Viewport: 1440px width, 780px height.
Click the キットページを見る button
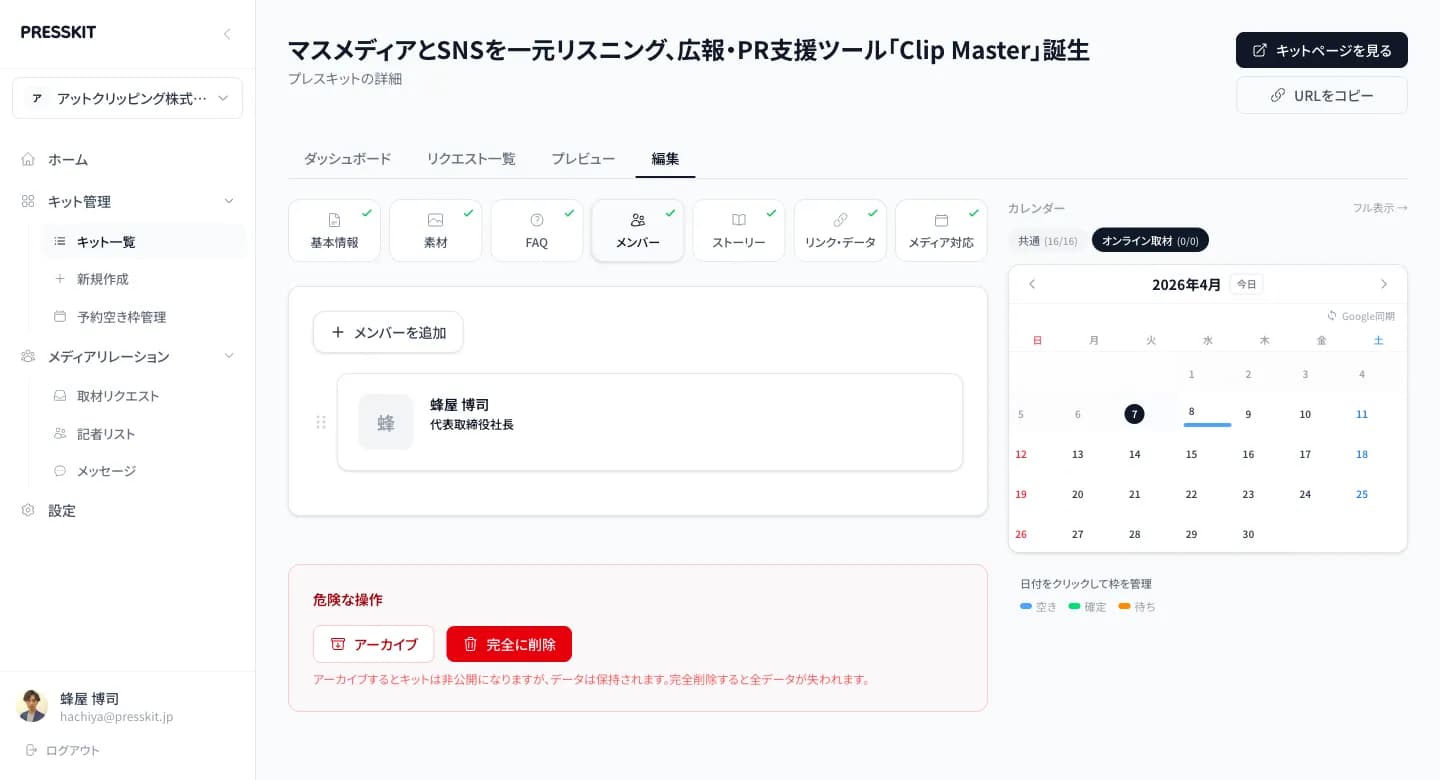tap(1322, 50)
